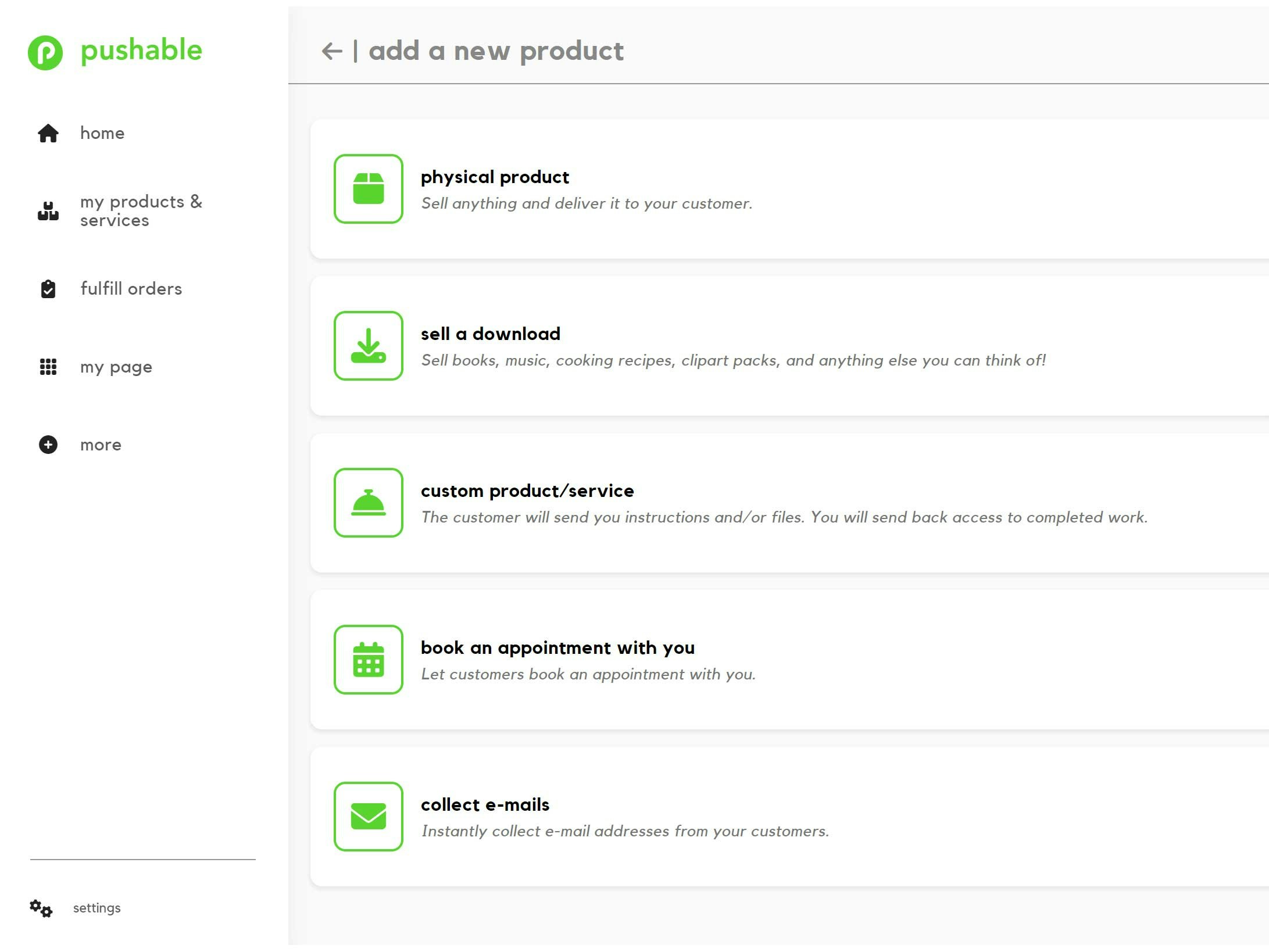Click the back arrow beside 'add a new product'

(332, 51)
